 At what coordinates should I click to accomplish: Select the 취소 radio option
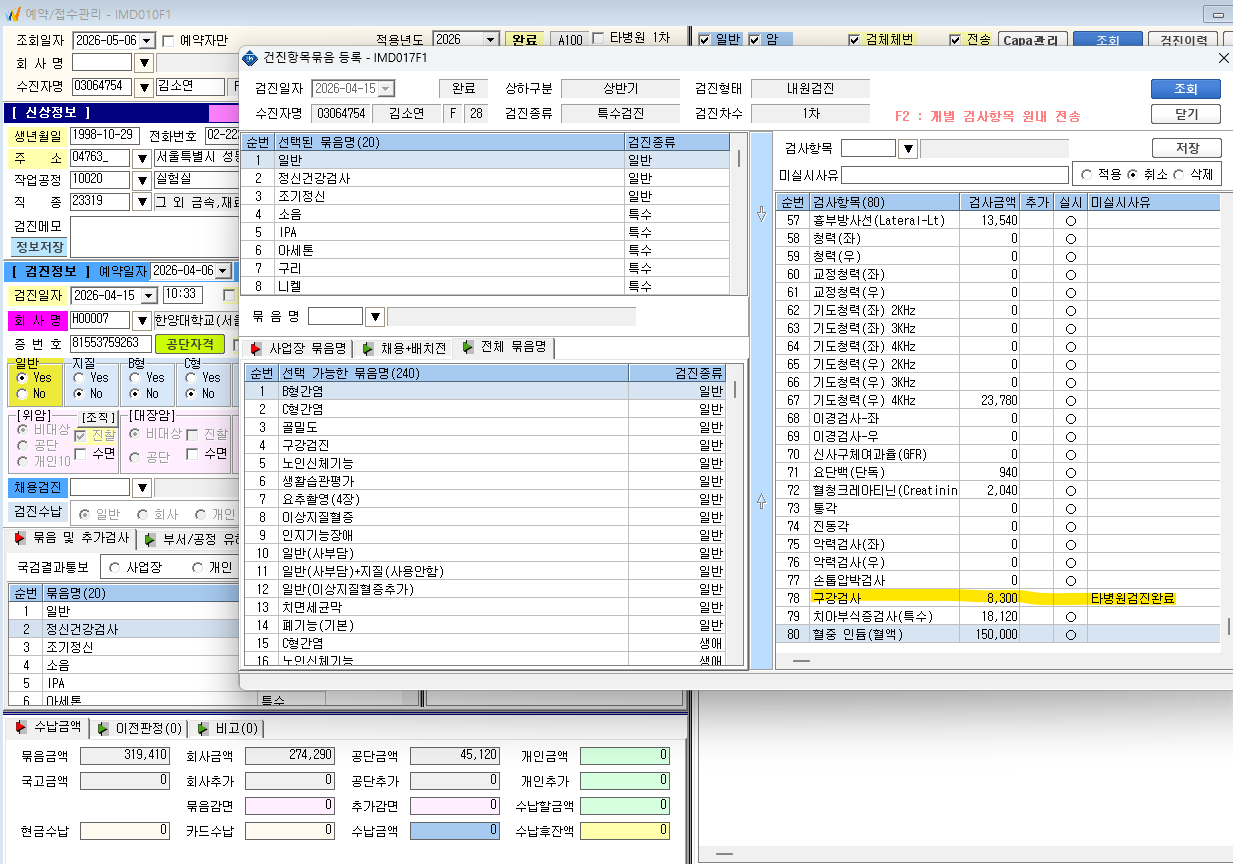tap(1132, 174)
